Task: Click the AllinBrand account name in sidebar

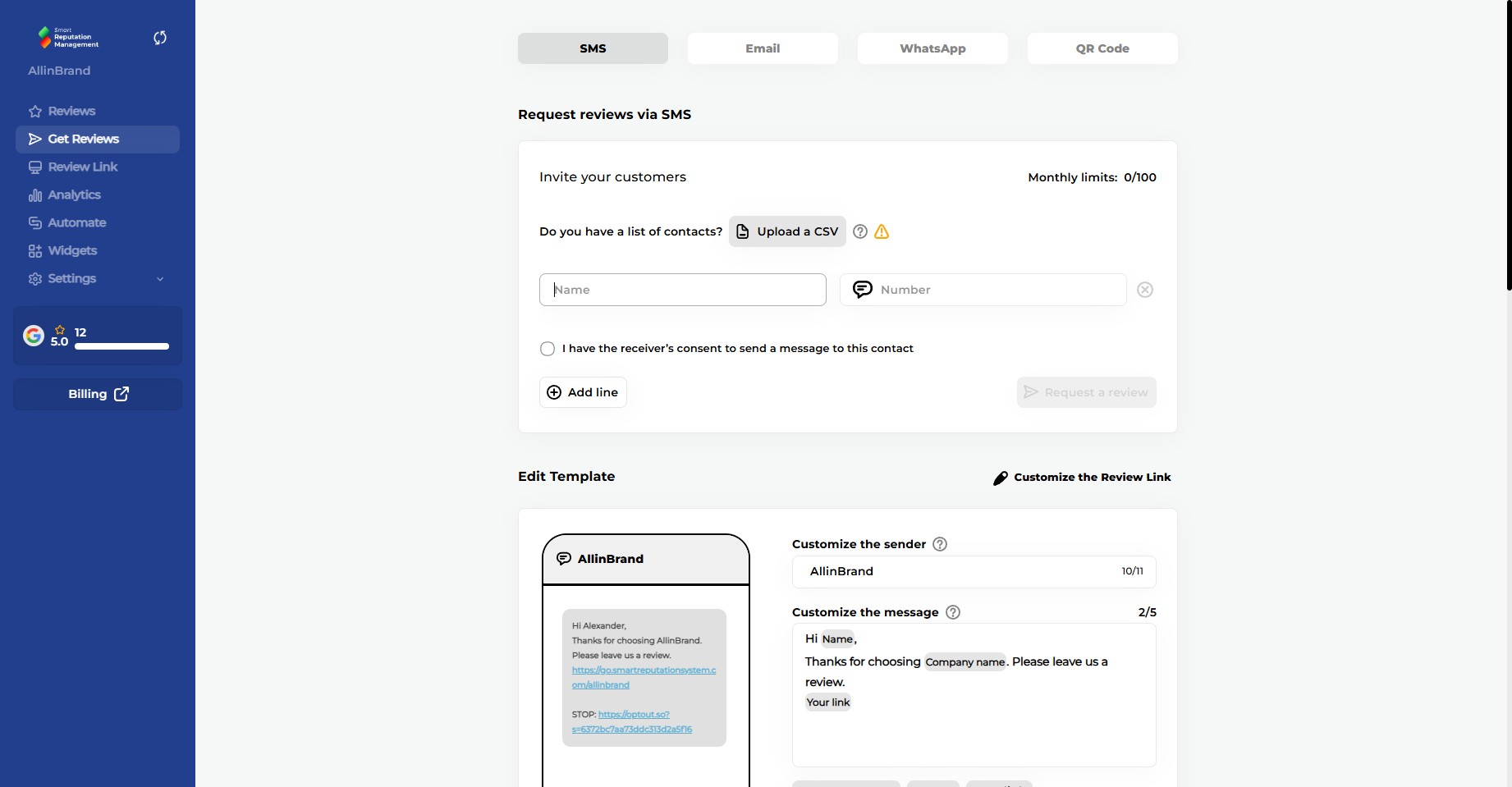Action: coord(59,71)
